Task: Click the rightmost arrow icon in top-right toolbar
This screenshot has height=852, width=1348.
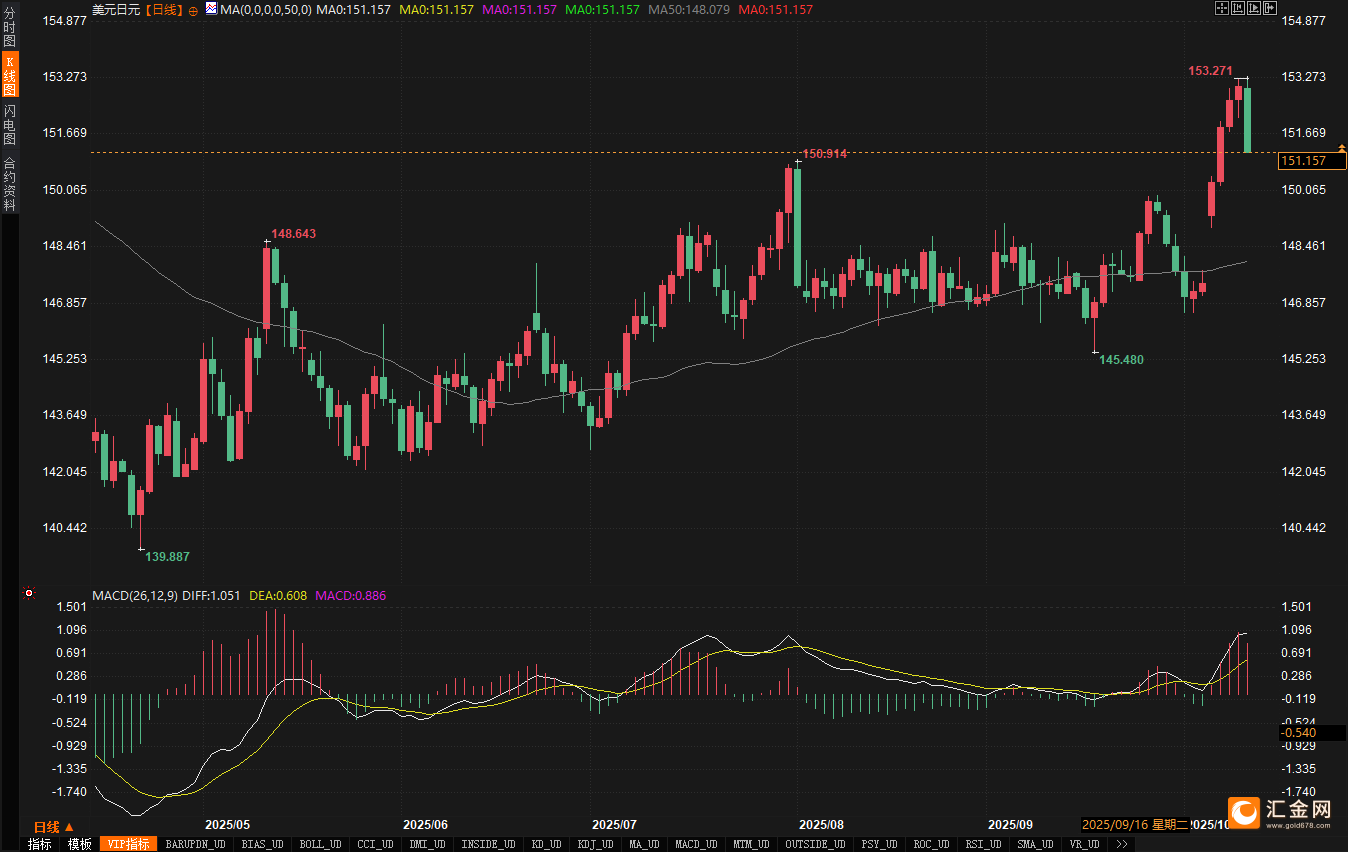Action: click(x=1270, y=8)
